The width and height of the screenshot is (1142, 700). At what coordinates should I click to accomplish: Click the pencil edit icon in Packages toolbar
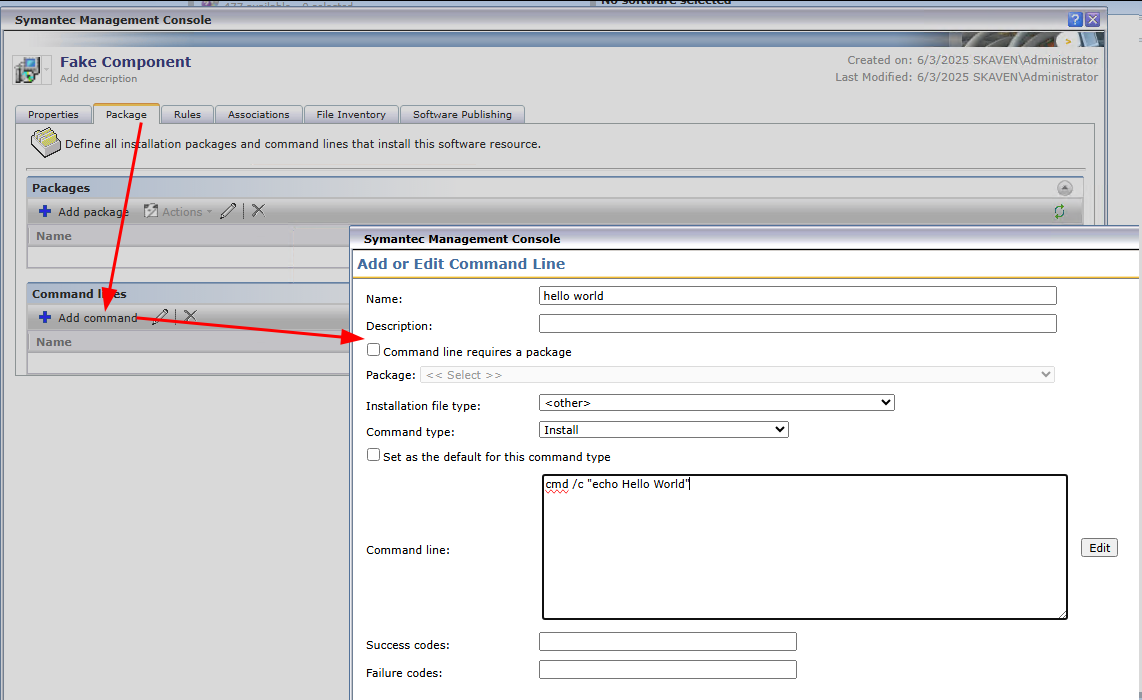tap(229, 211)
